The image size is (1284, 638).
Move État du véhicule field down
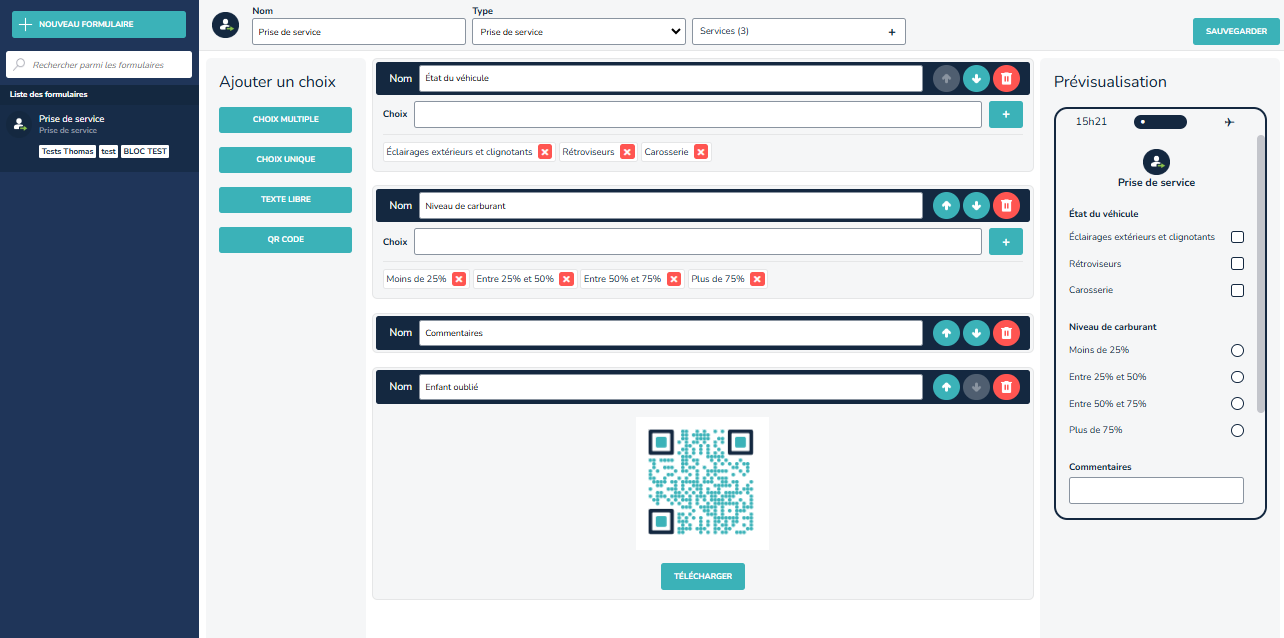(976, 78)
